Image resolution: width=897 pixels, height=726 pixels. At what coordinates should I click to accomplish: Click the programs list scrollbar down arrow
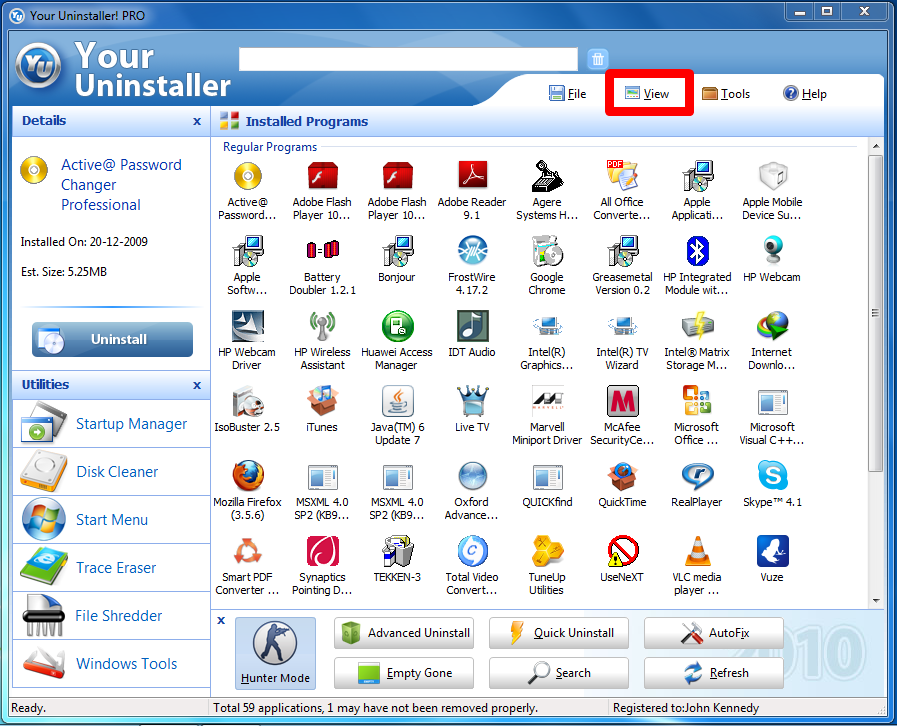[x=876, y=601]
